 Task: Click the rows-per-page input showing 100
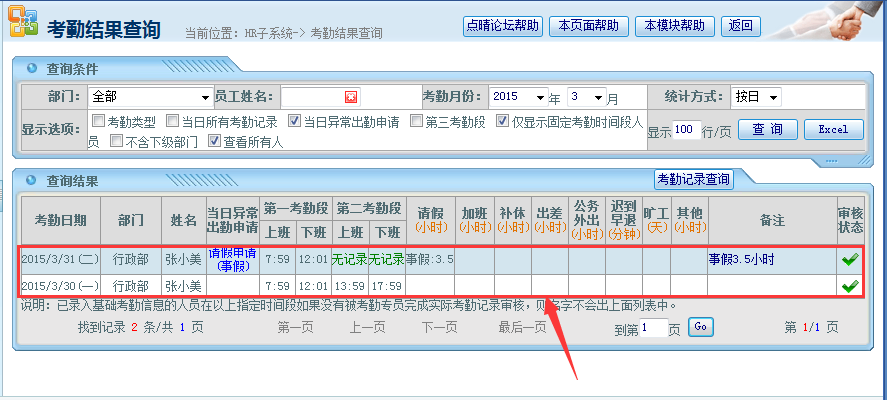(x=686, y=130)
